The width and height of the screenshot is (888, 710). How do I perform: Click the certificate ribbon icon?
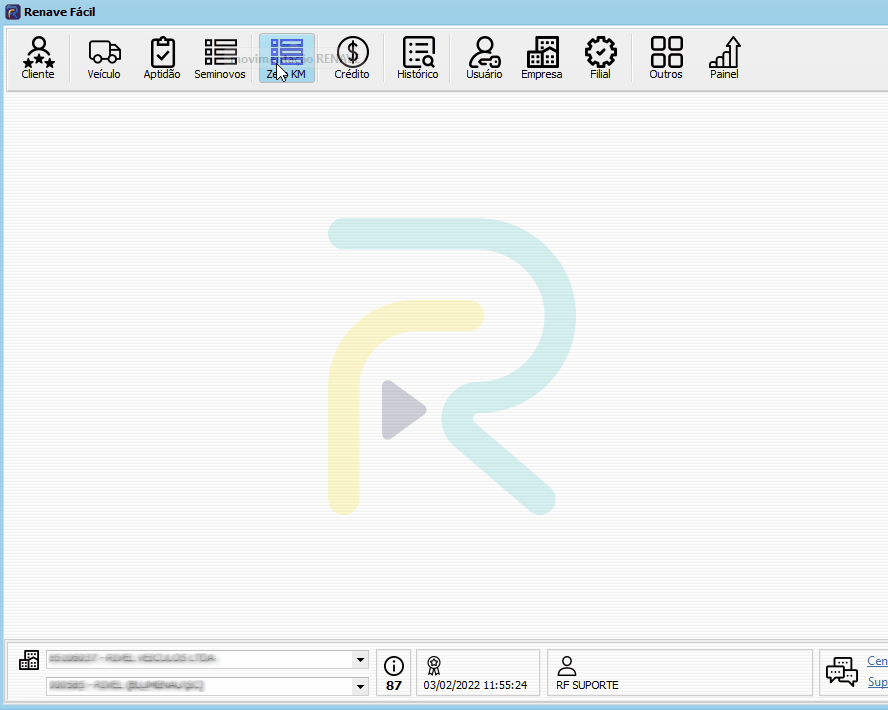point(434,666)
